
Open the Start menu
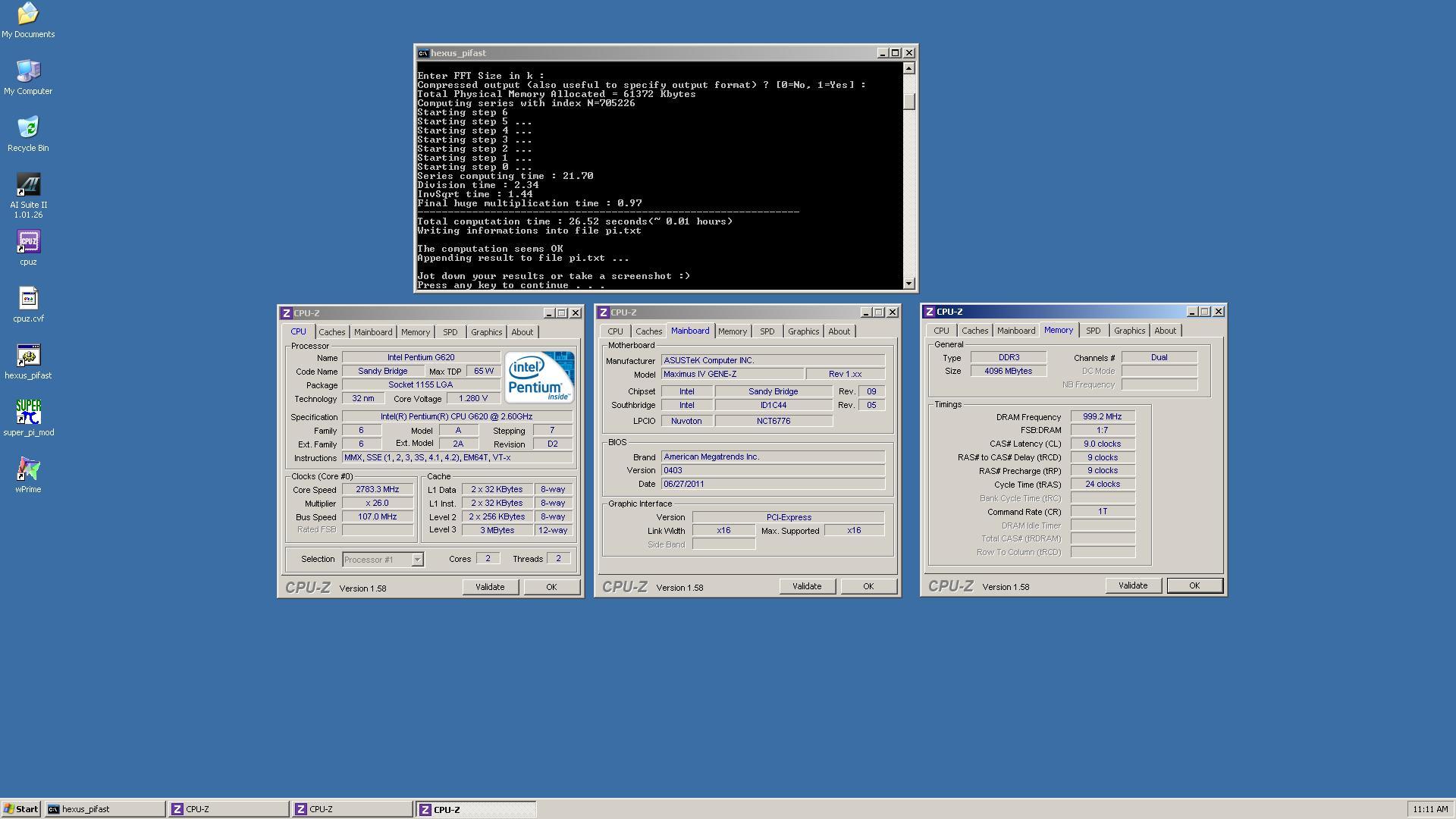(21, 809)
